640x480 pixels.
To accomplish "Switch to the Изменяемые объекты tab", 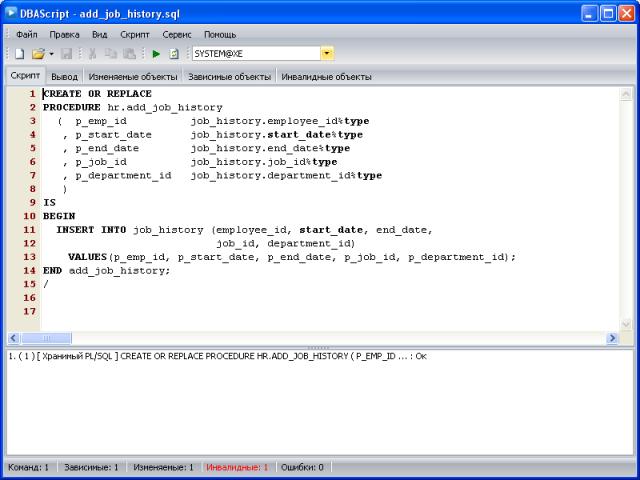I will coord(132,76).
